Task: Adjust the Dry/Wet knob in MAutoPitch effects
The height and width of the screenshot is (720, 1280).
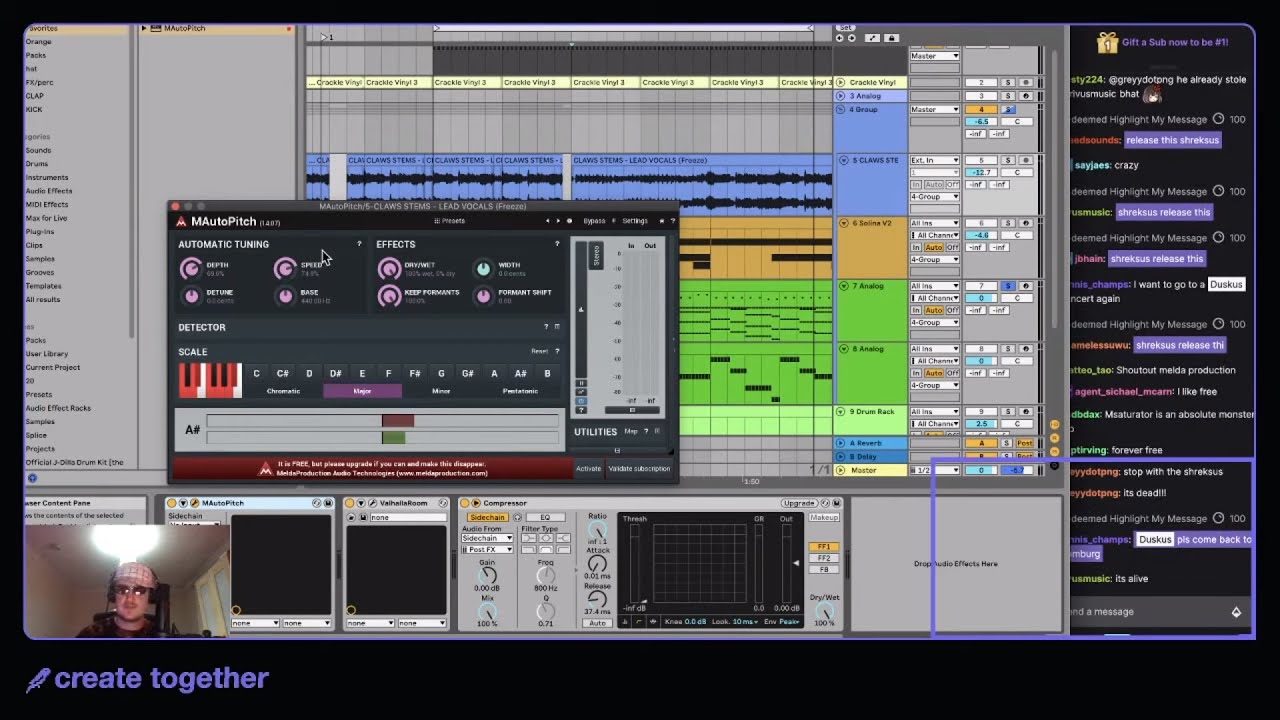Action: pyautogui.click(x=389, y=268)
